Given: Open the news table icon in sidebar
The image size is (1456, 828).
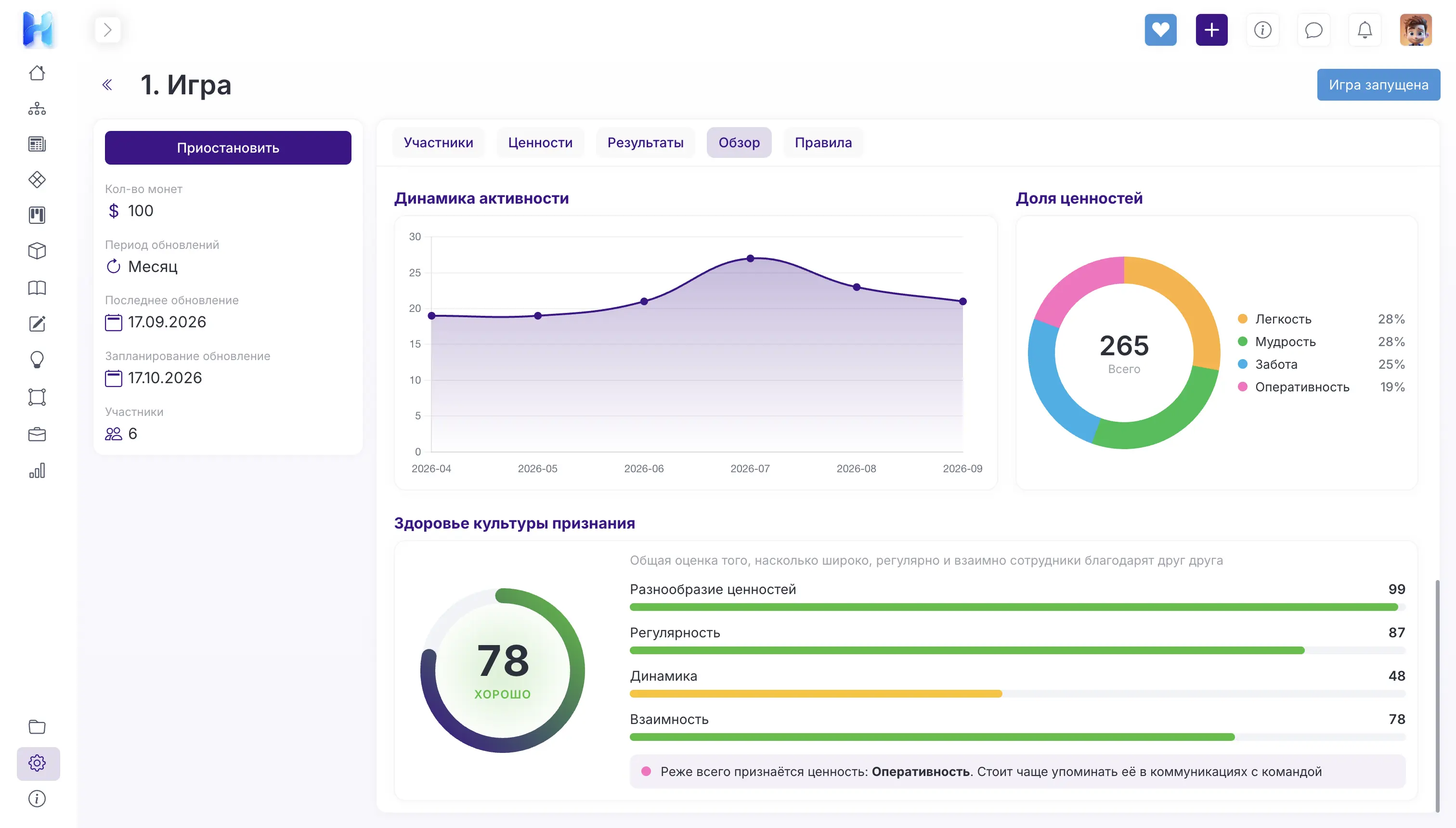Looking at the screenshot, I should tap(37, 144).
